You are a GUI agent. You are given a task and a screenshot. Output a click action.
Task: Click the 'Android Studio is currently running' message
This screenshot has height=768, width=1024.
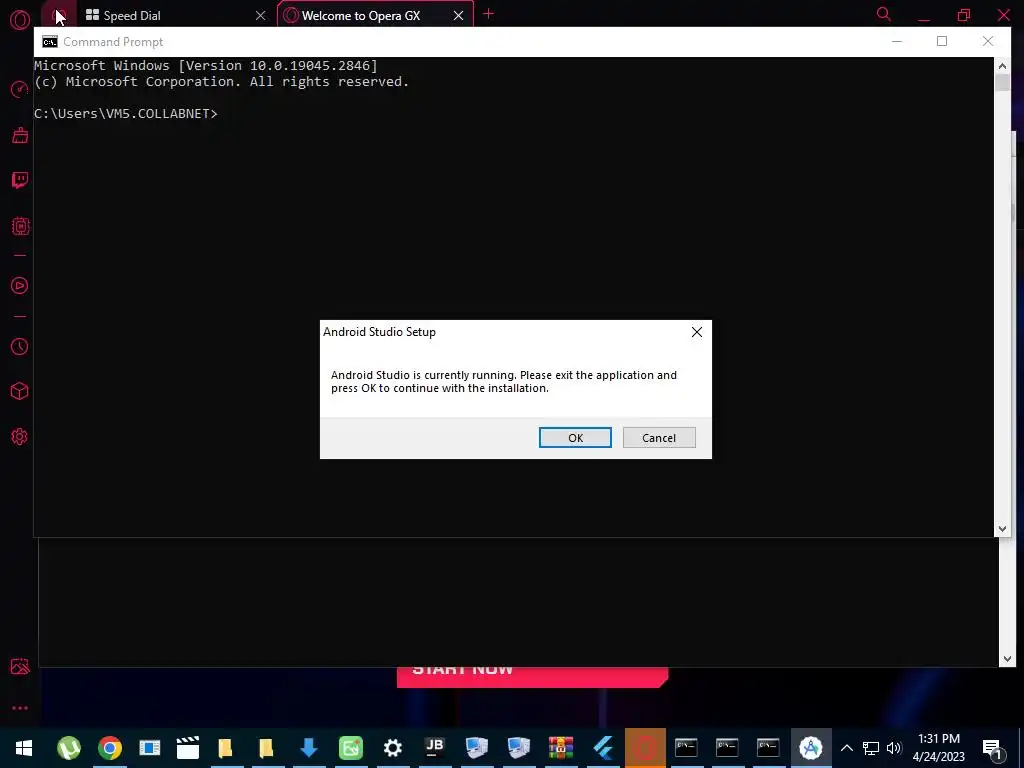click(504, 381)
